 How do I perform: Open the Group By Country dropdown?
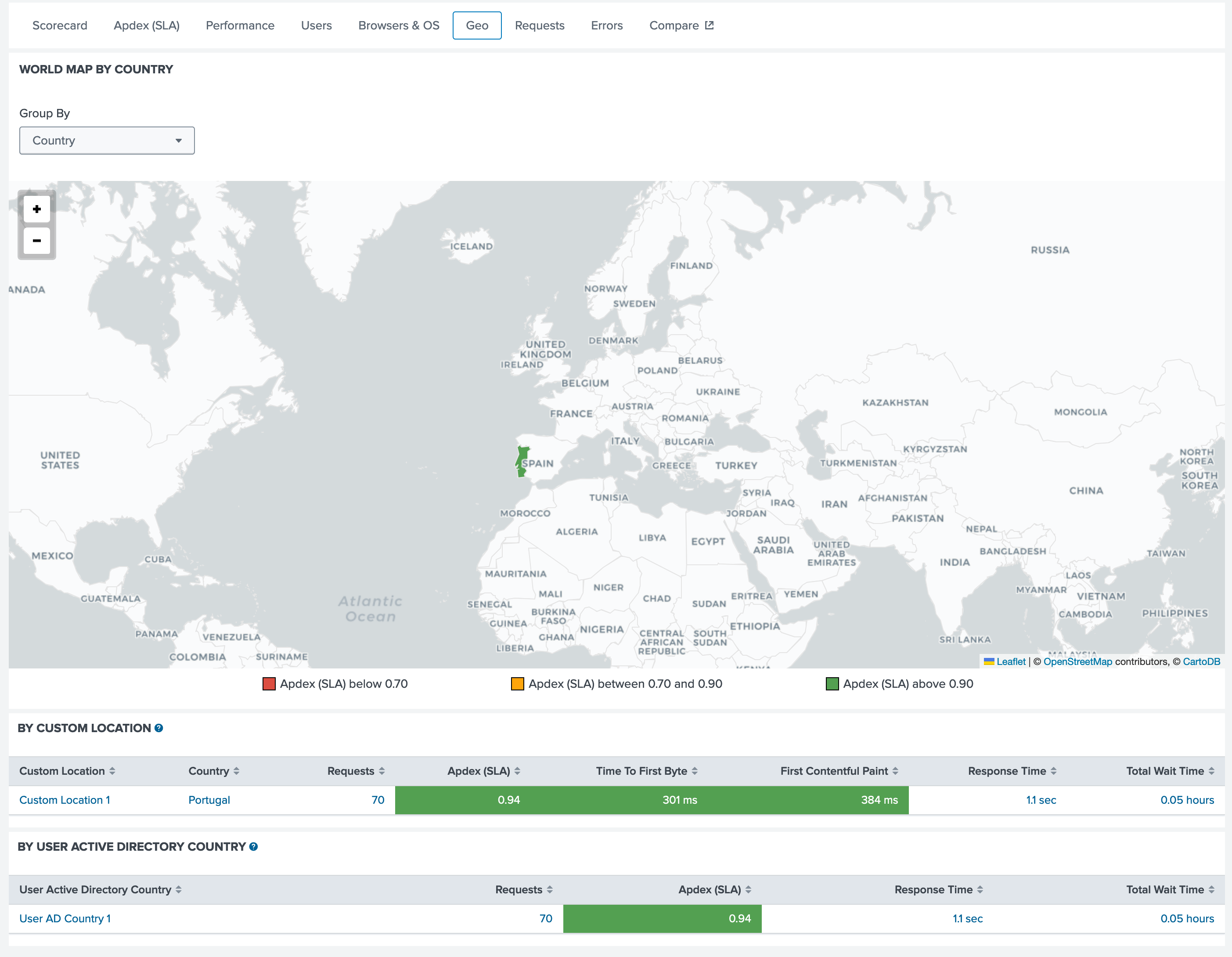tap(107, 141)
